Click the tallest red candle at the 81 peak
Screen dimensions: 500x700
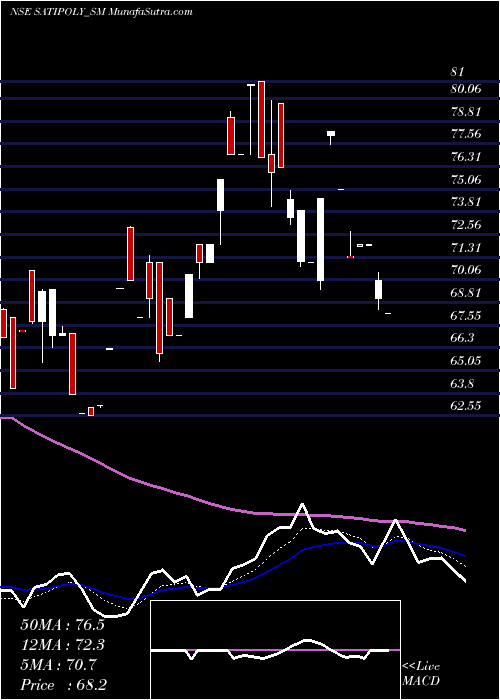pos(261,119)
